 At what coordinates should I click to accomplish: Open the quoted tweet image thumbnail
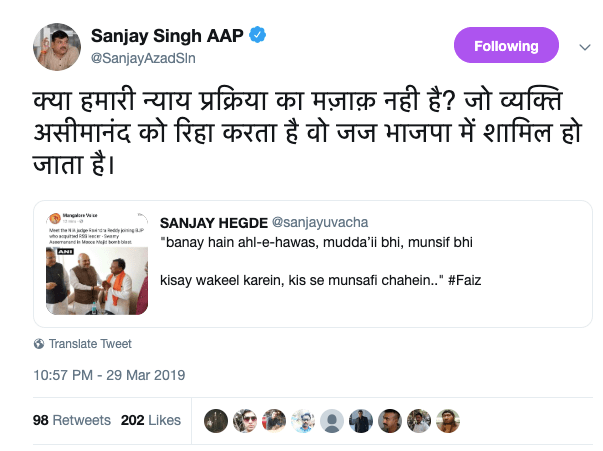(97, 262)
